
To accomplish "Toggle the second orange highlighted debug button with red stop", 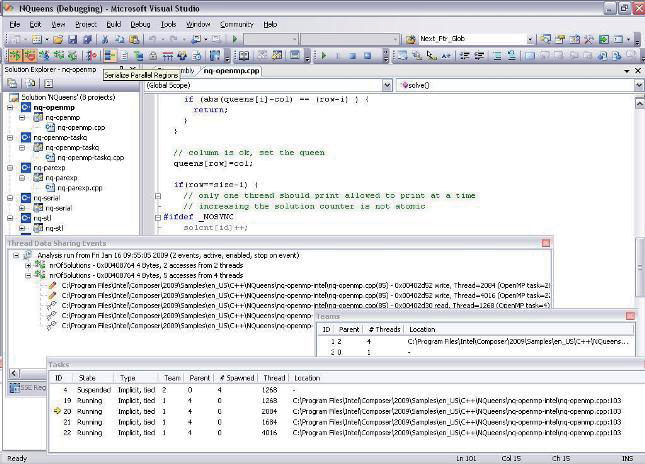I will pos(30,56).
